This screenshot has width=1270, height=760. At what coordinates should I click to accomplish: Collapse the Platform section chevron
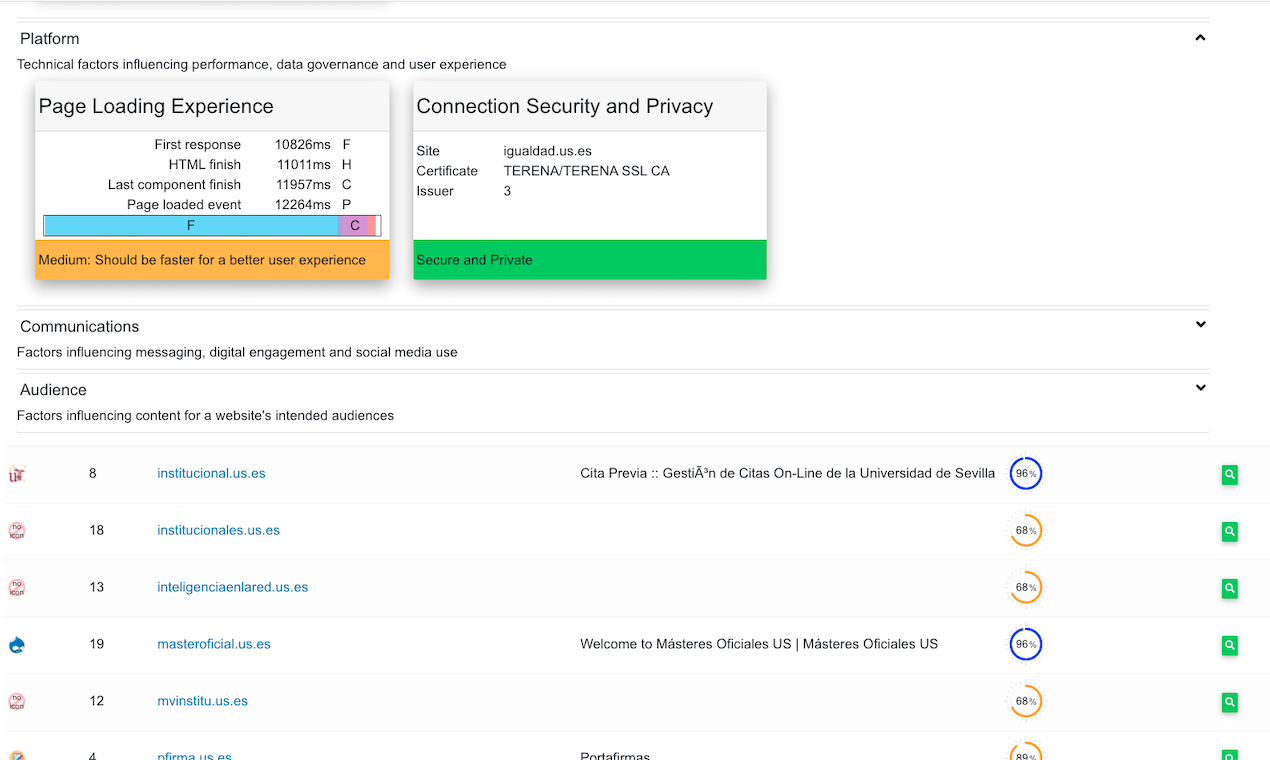[1200, 38]
